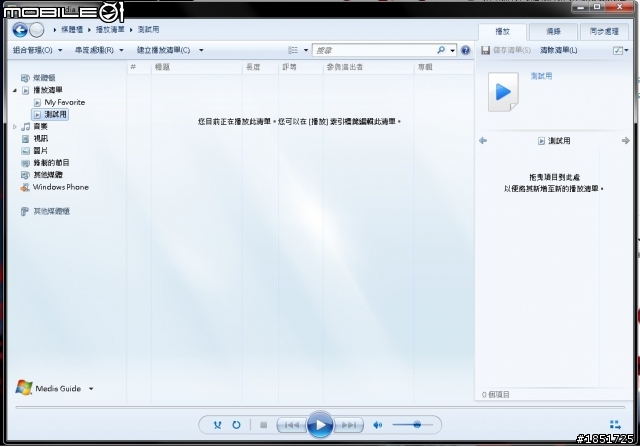640x447 pixels.
Task: Switch to the 播放 tab
Action: coord(502,31)
